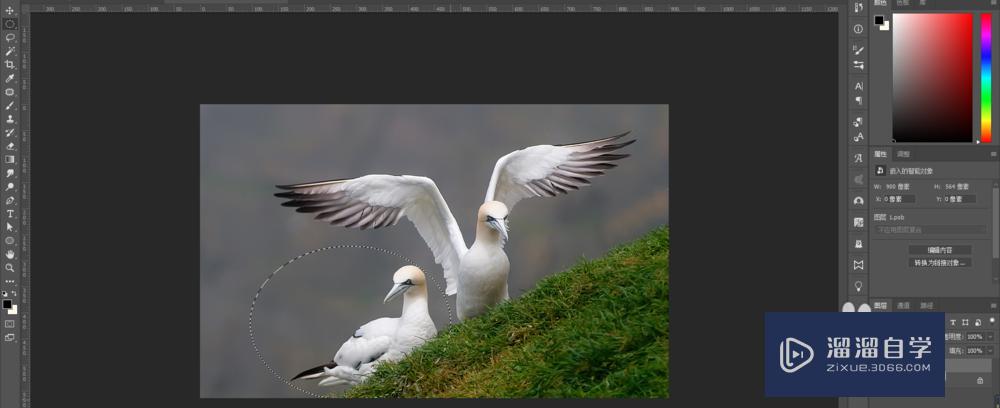The image size is (1000, 408).
Task: Select the Spot Healing Brush tool
Action: point(10,92)
